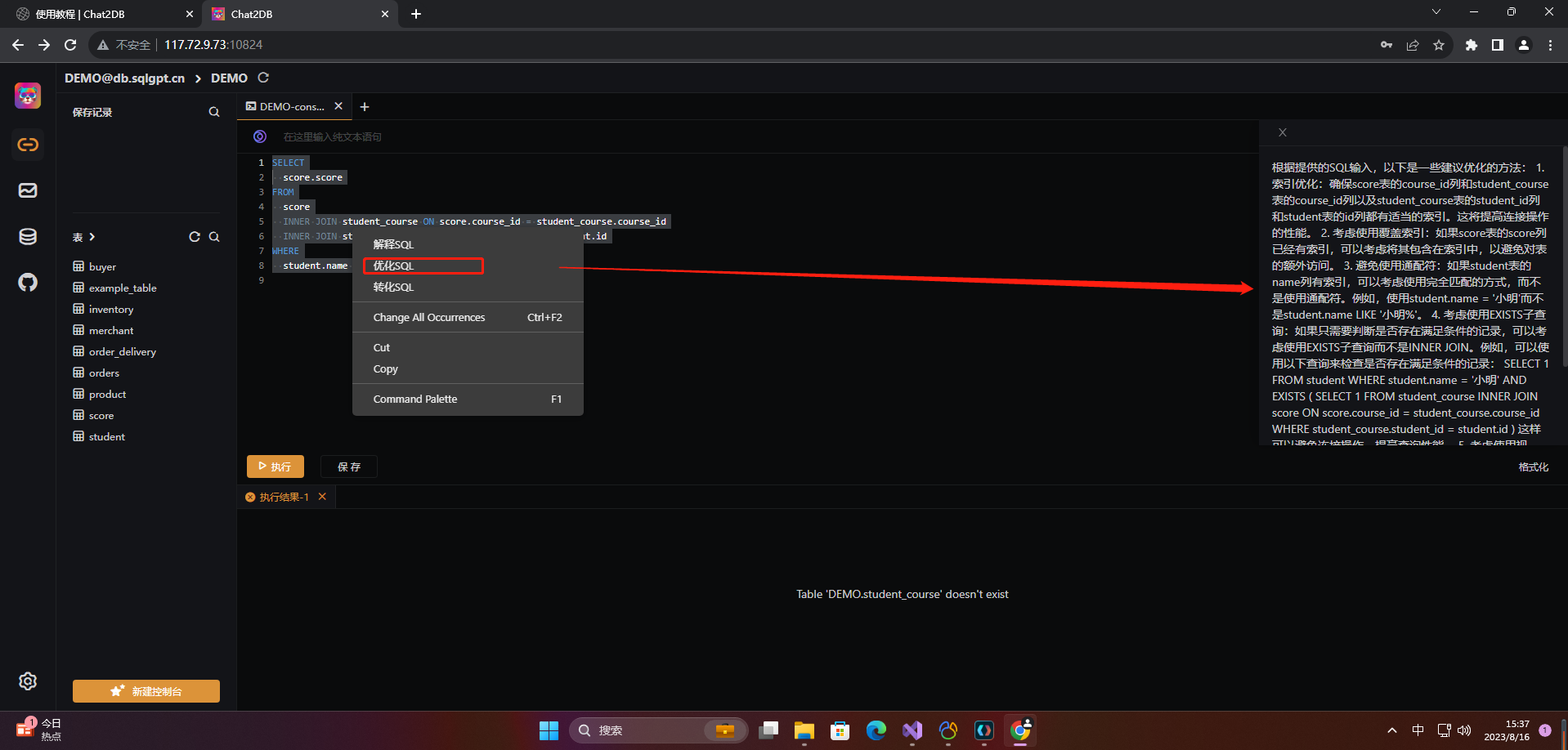Screen dimensions: 1568x750
Task: Open a new browser tab
Action: click(x=416, y=14)
